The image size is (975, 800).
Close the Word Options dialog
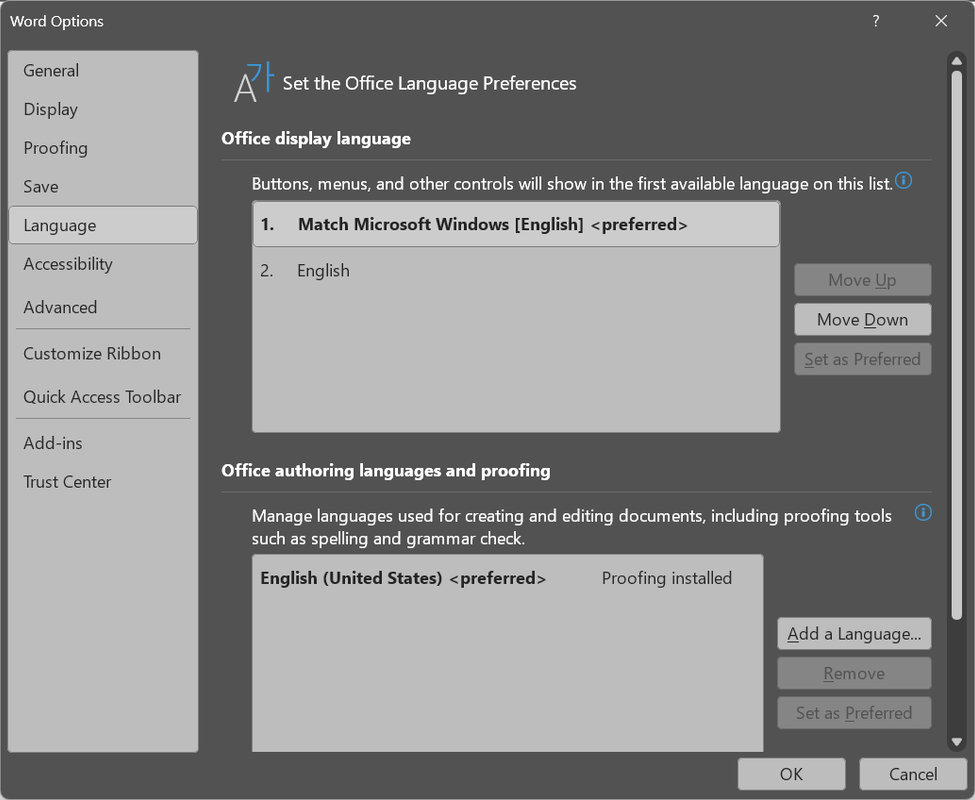click(x=941, y=21)
